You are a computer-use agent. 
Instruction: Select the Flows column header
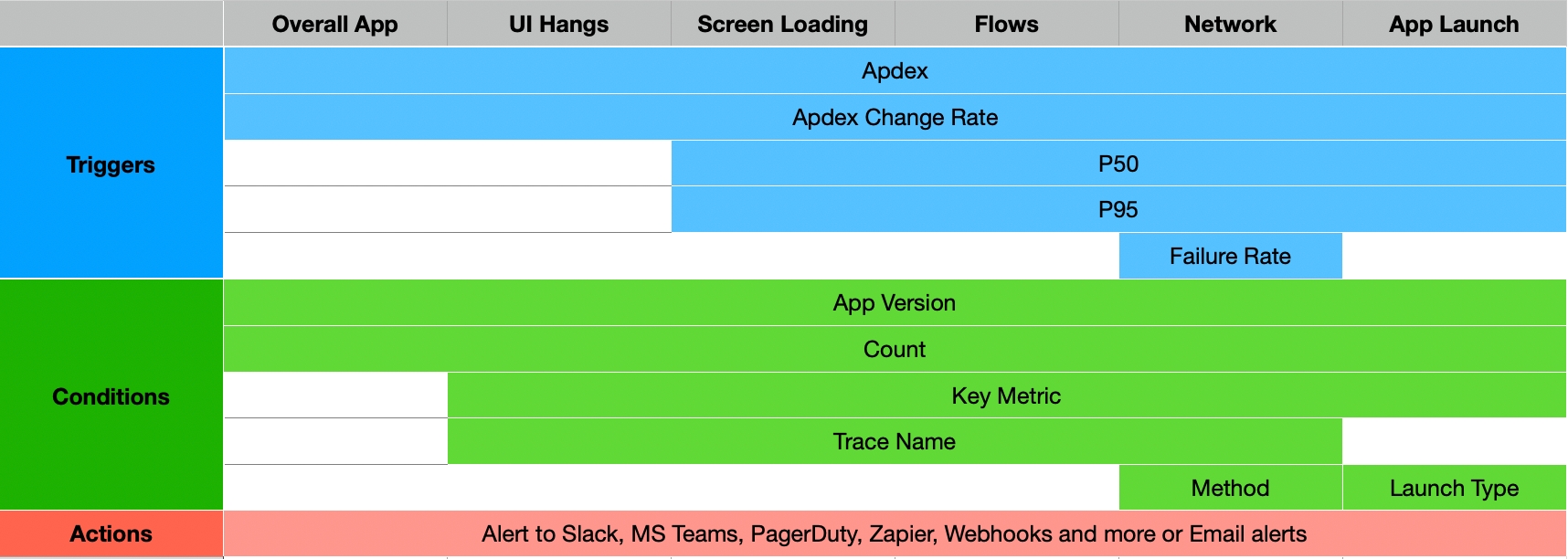1006,25
